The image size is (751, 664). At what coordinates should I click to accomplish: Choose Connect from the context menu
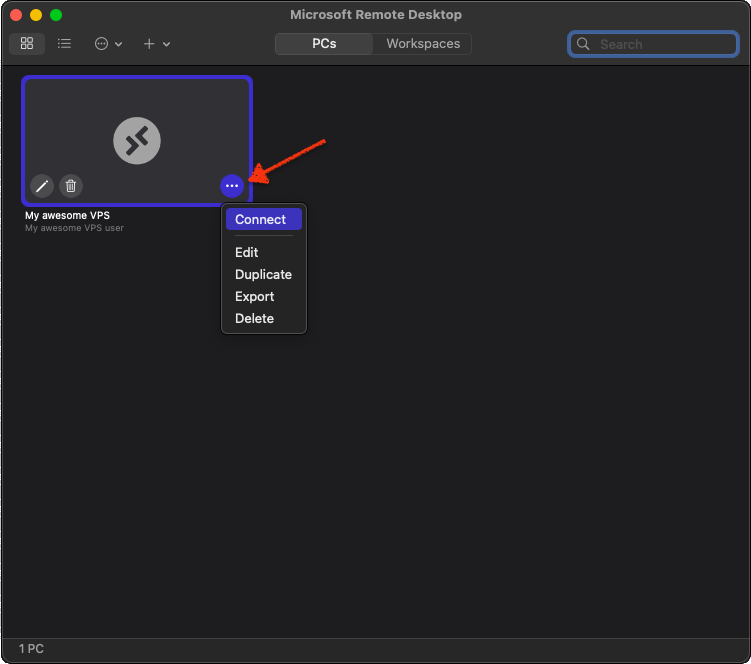(x=262, y=220)
